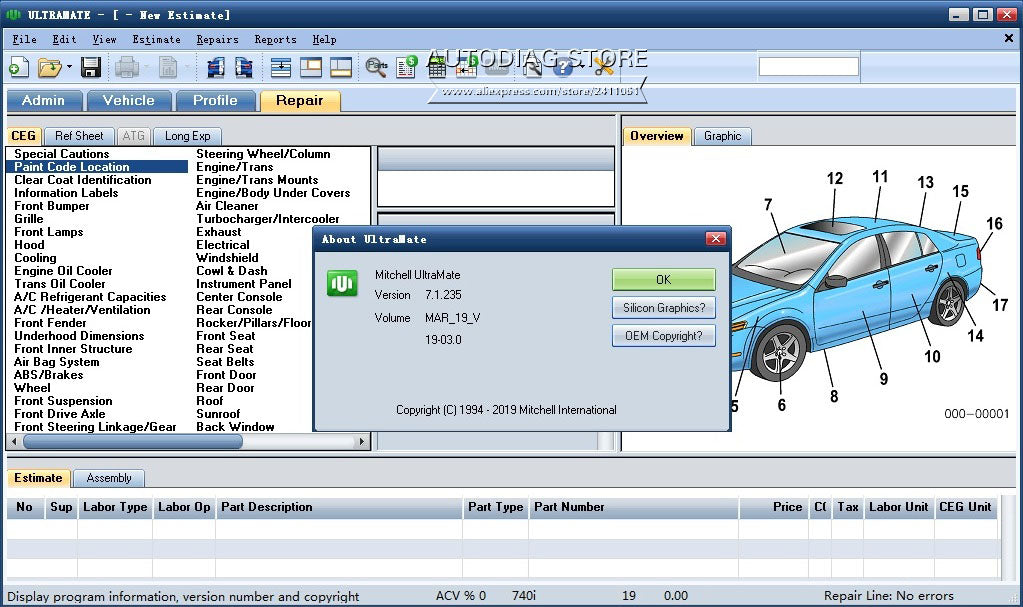Click the wrench and screwdriver tools icon
The image size is (1023, 607).
click(603, 67)
